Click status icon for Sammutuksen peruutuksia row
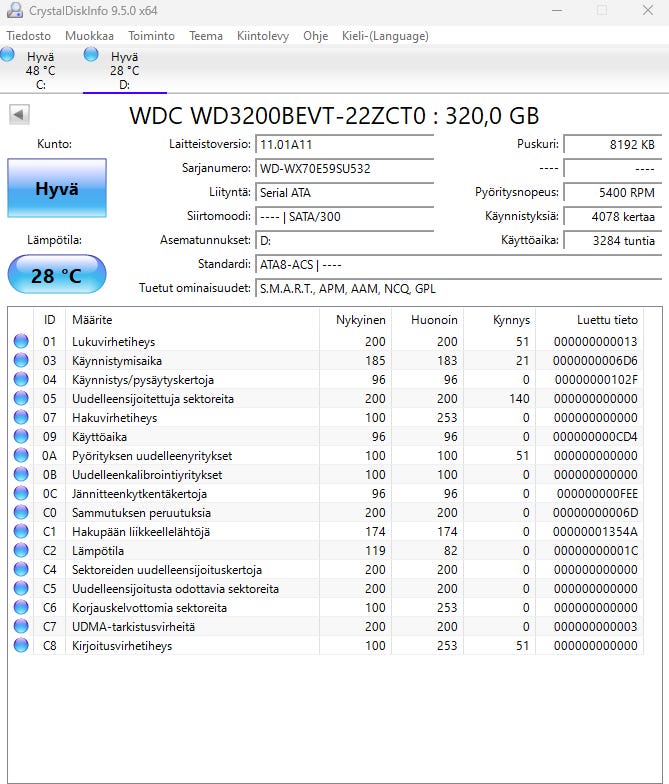The height and width of the screenshot is (784, 669). point(21,512)
